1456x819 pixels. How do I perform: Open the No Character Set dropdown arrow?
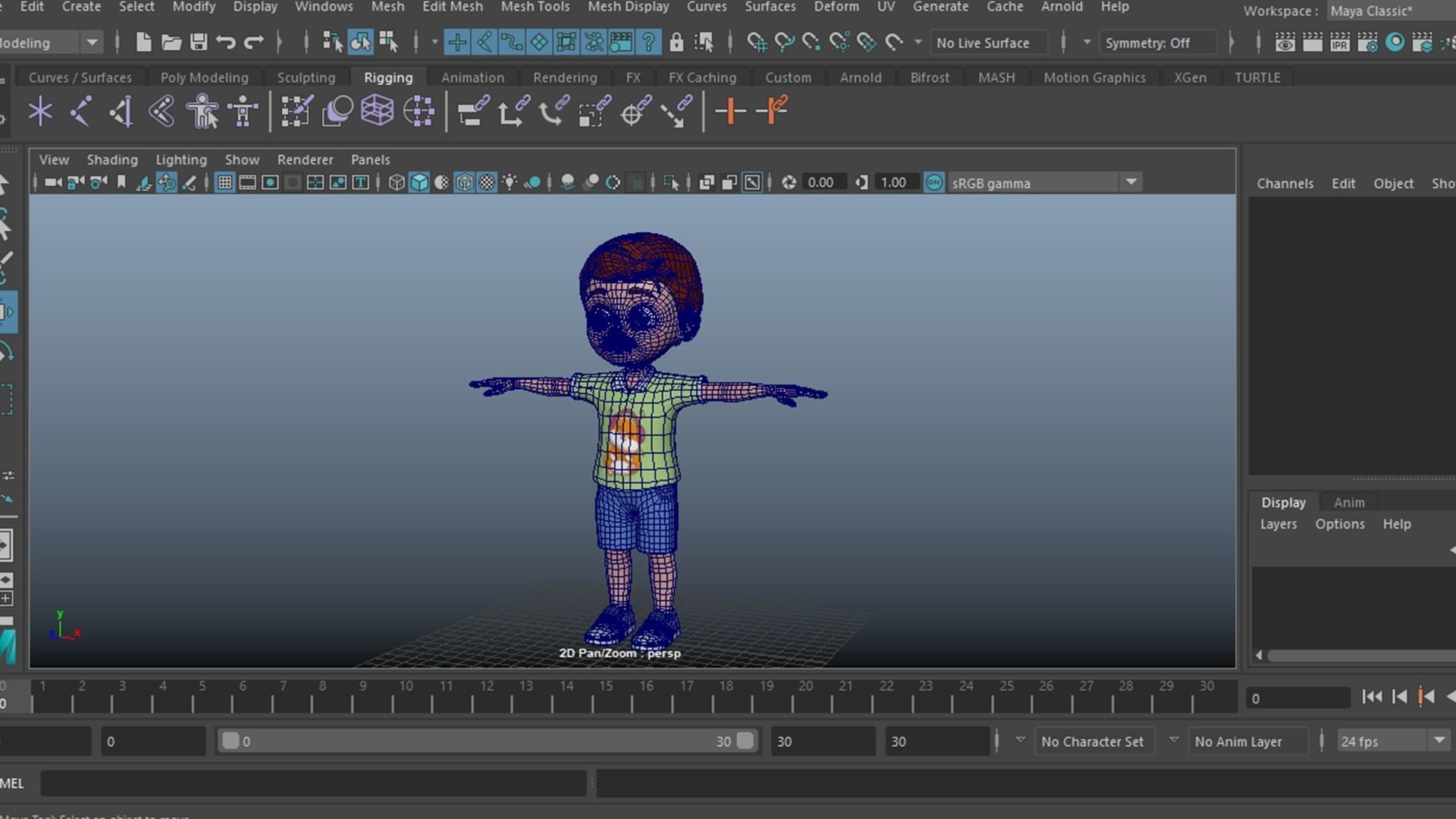tap(1020, 741)
